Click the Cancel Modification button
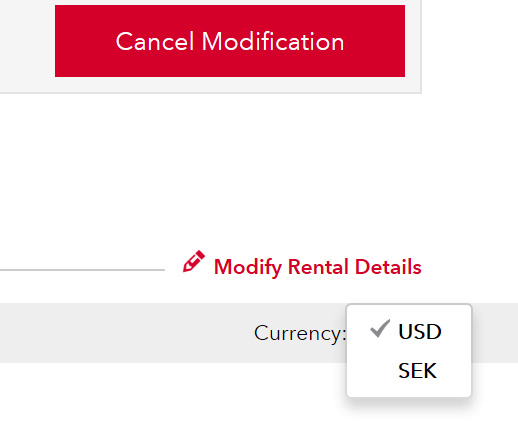The width and height of the screenshot is (518, 429). pos(230,41)
